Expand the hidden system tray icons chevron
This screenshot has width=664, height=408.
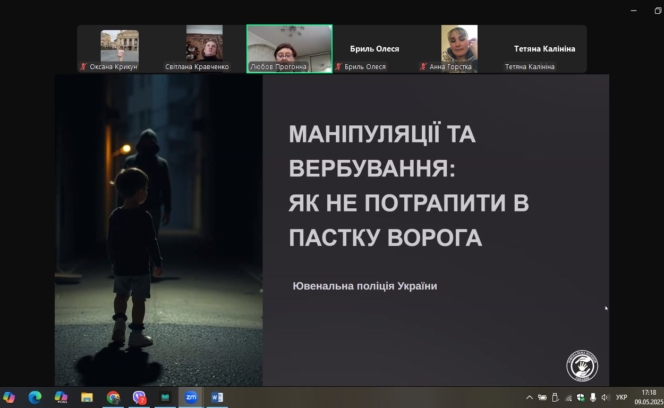click(x=530, y=397)
